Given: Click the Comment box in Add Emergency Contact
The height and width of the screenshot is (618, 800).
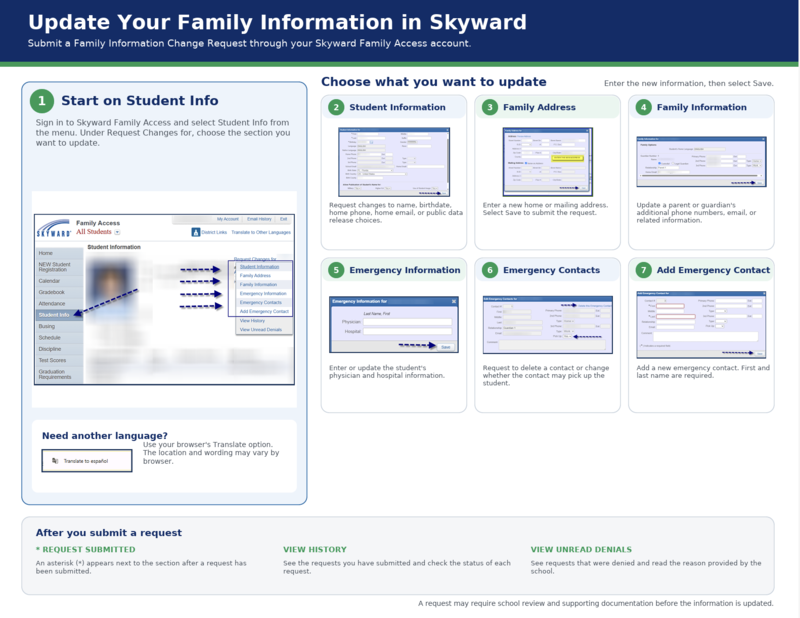Looking at the screenshot, I should pos(706,336).
